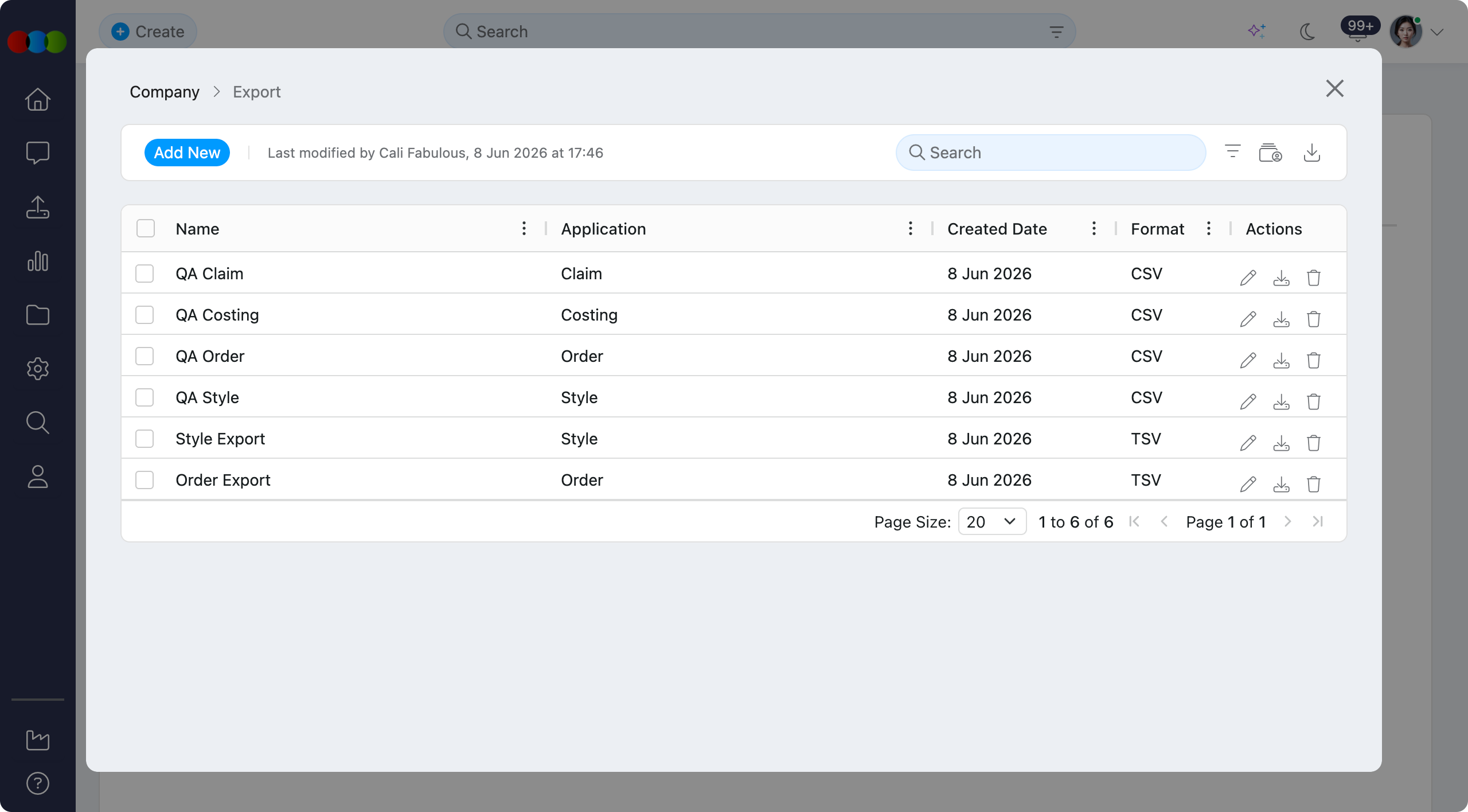This screenshot has height=812, width=1468.
Task: Toggle dark mode moon icon
Action: [x=1307, y=32]
